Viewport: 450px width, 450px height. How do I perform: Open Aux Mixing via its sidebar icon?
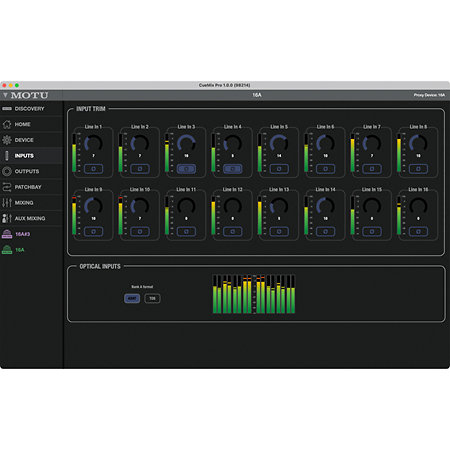[7, 218]
